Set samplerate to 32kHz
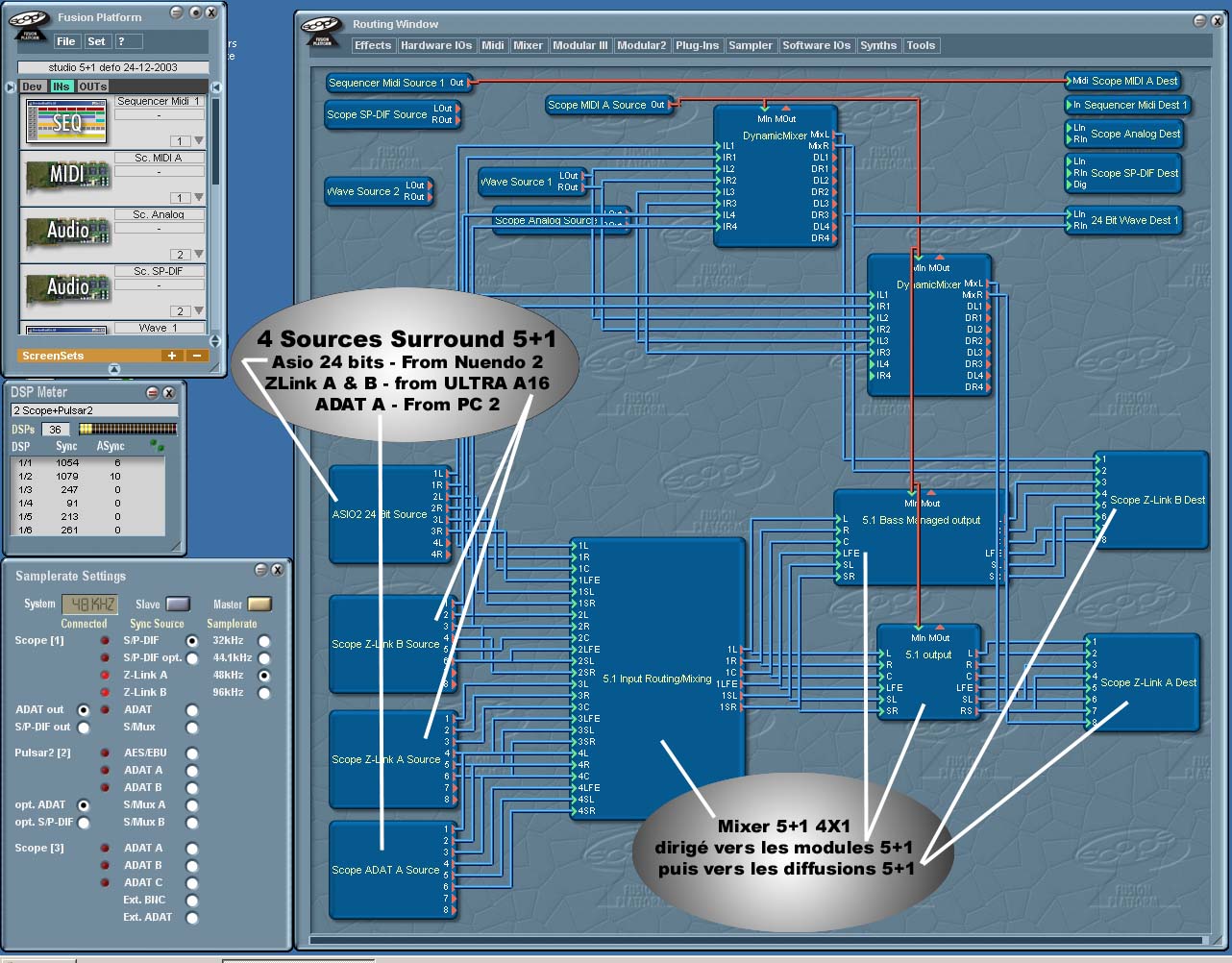Viewport: 1232px width, 963px height. (x=264, y=641)
